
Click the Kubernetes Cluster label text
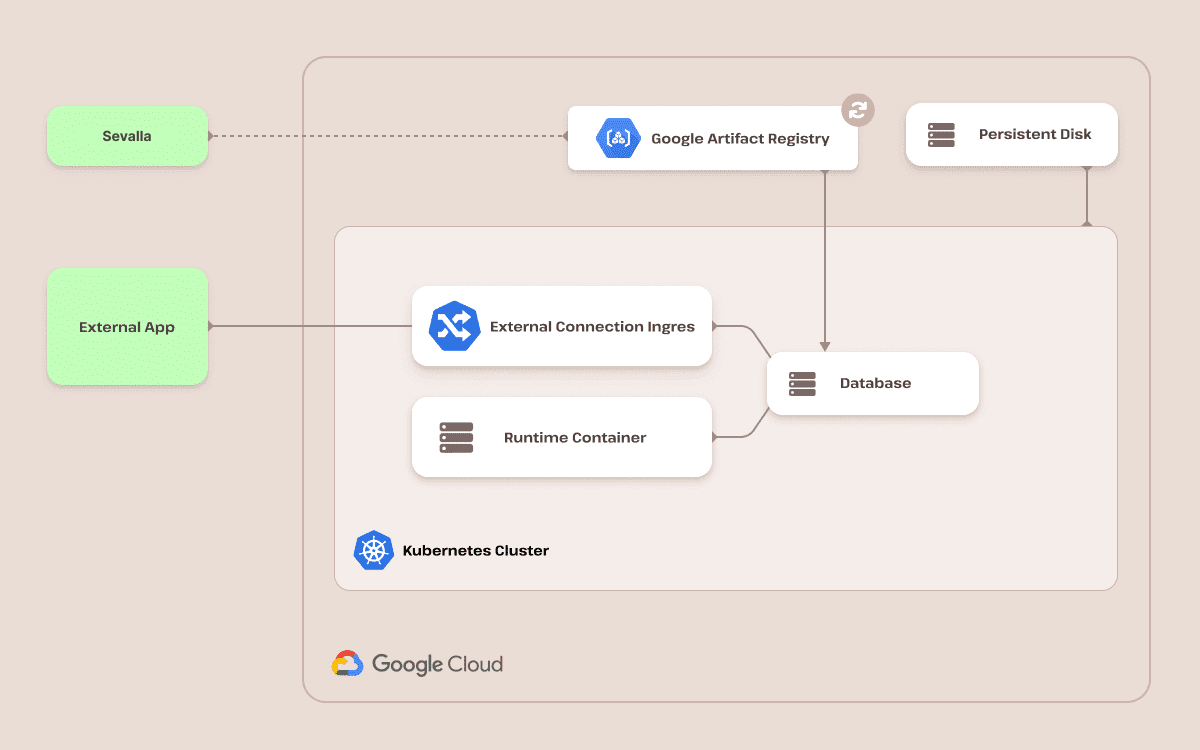476,550
